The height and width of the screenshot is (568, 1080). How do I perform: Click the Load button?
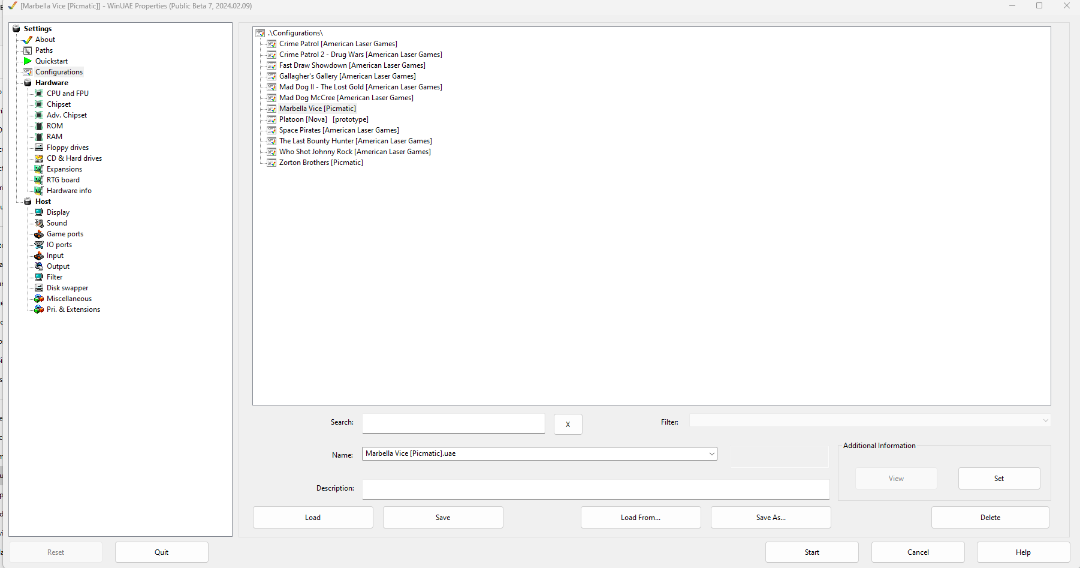click(313, 518)
